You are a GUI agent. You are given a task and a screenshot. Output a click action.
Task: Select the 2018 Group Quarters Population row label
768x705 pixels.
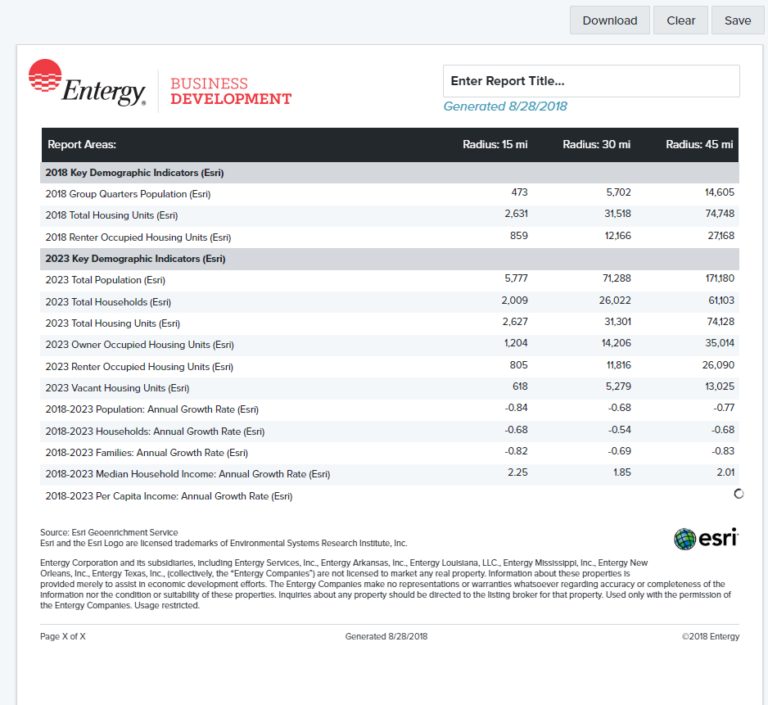[x=128, y=194]
